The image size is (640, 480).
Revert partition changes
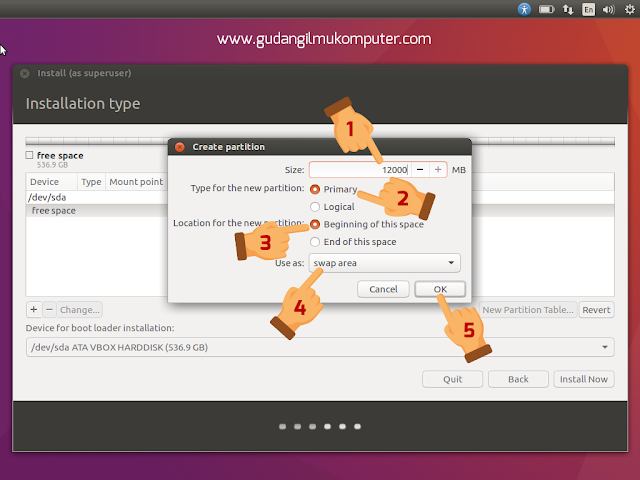pos(596,310)
